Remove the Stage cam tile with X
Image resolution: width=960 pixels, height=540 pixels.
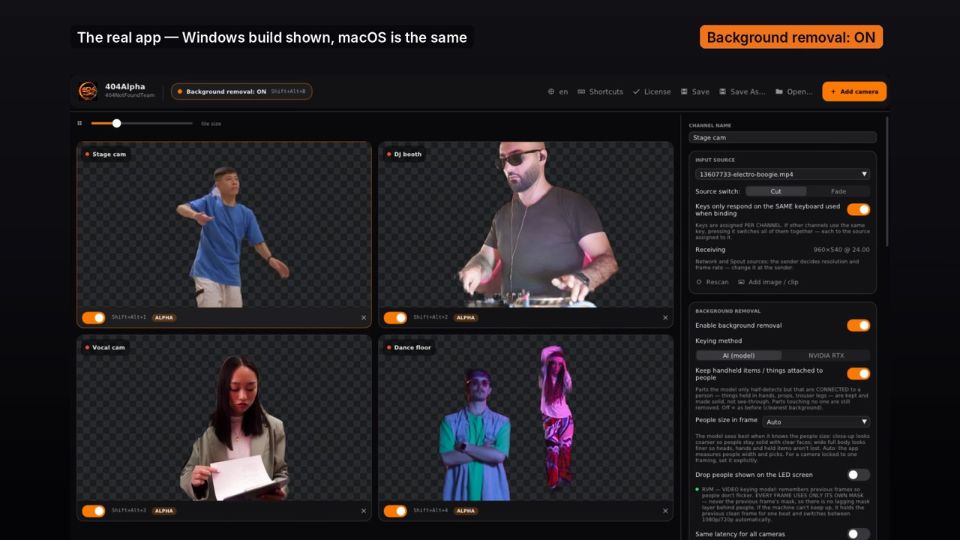[364, 318]
